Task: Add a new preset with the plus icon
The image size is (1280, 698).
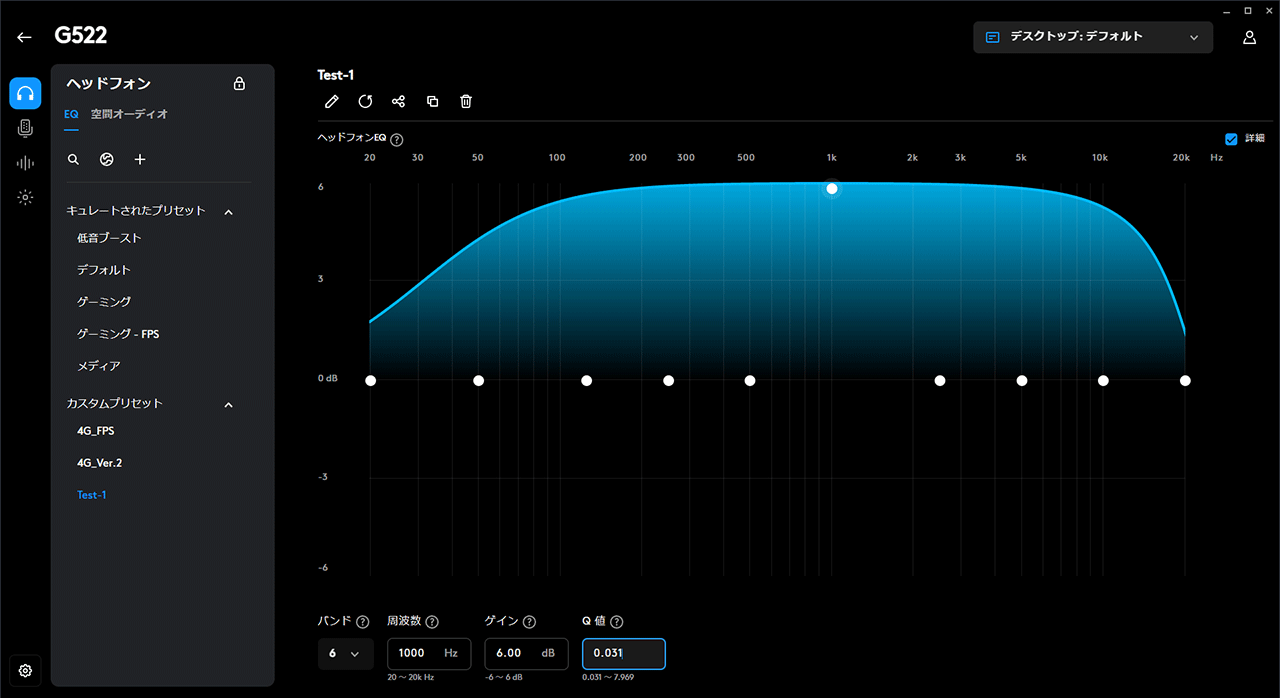Action: tap(140, 159)
